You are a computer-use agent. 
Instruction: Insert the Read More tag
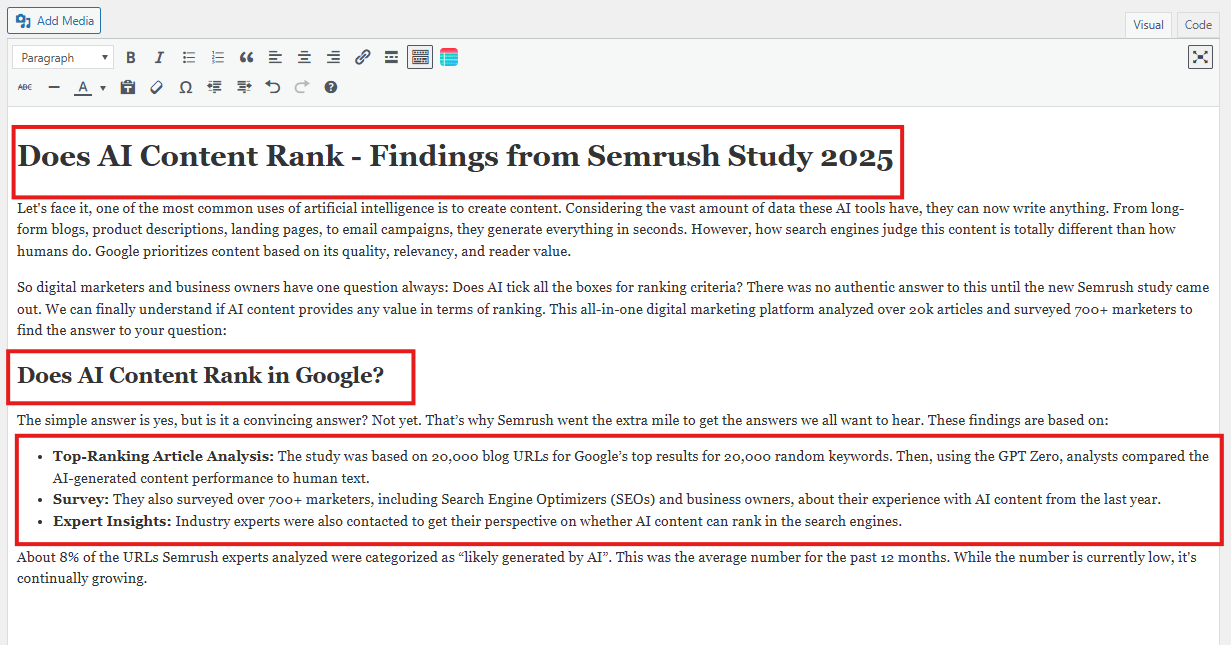coord(391,58)
